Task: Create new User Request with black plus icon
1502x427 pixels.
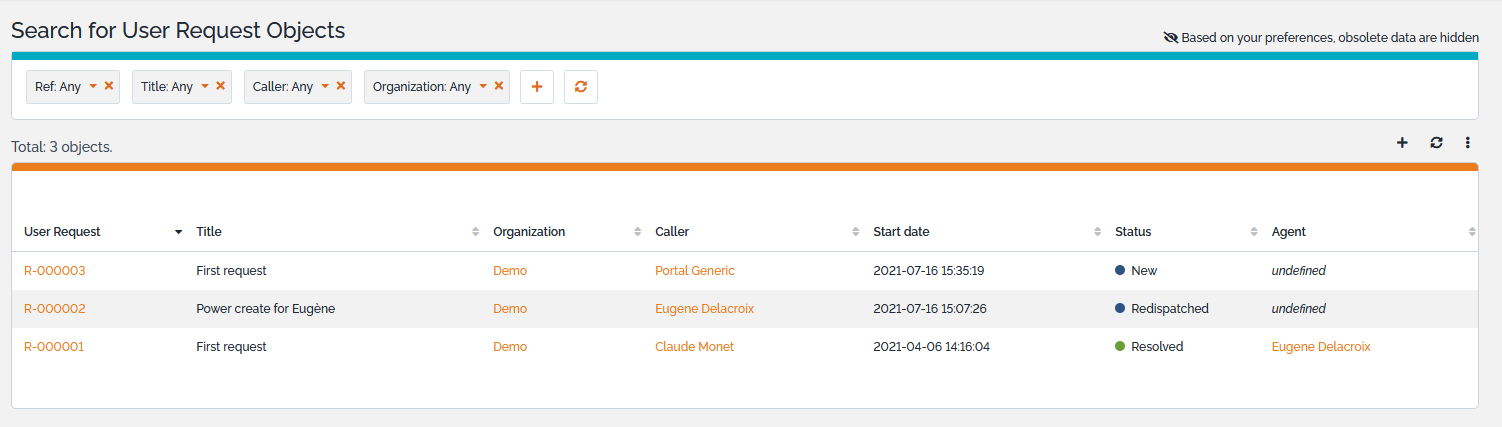Action: [1402, 143]
